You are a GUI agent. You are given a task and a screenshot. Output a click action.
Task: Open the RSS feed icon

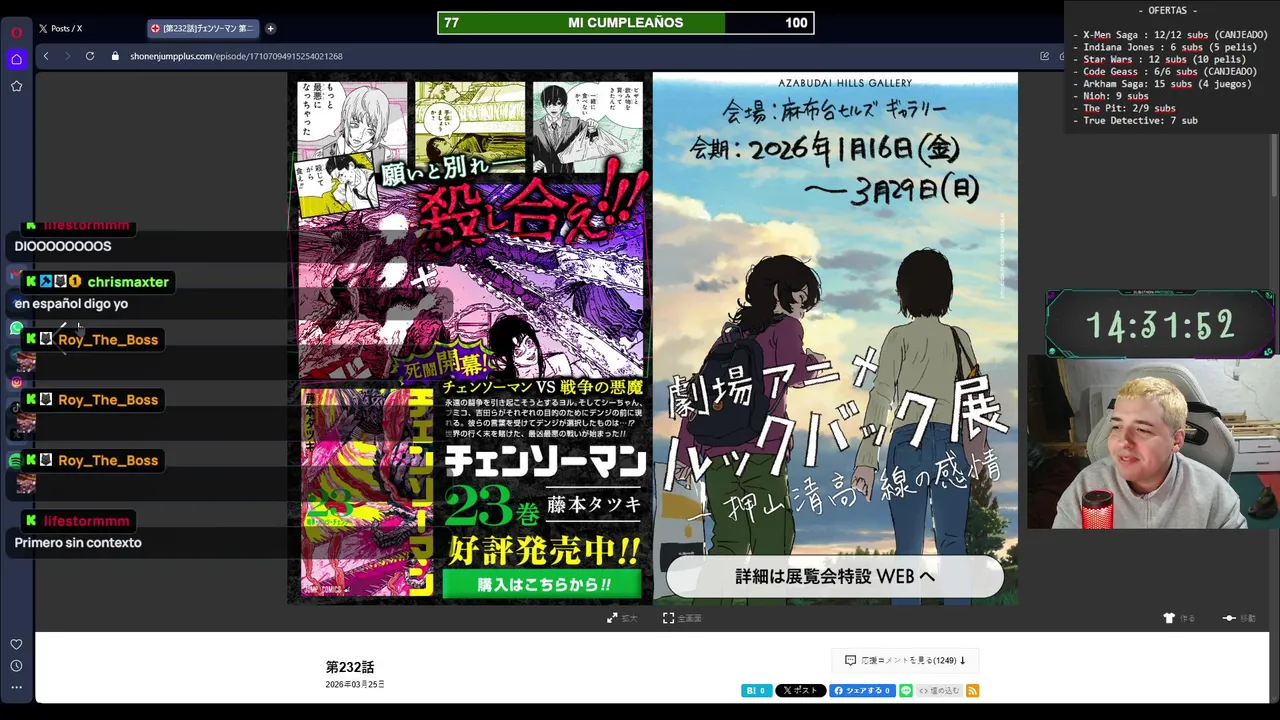(x=972, y=691)
